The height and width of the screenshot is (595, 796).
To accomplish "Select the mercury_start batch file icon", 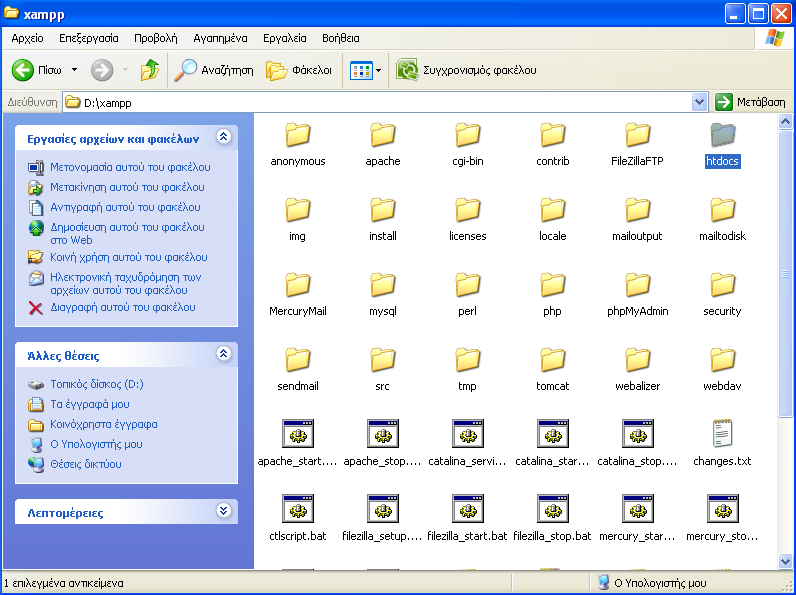I will click(x=638, y=509).
